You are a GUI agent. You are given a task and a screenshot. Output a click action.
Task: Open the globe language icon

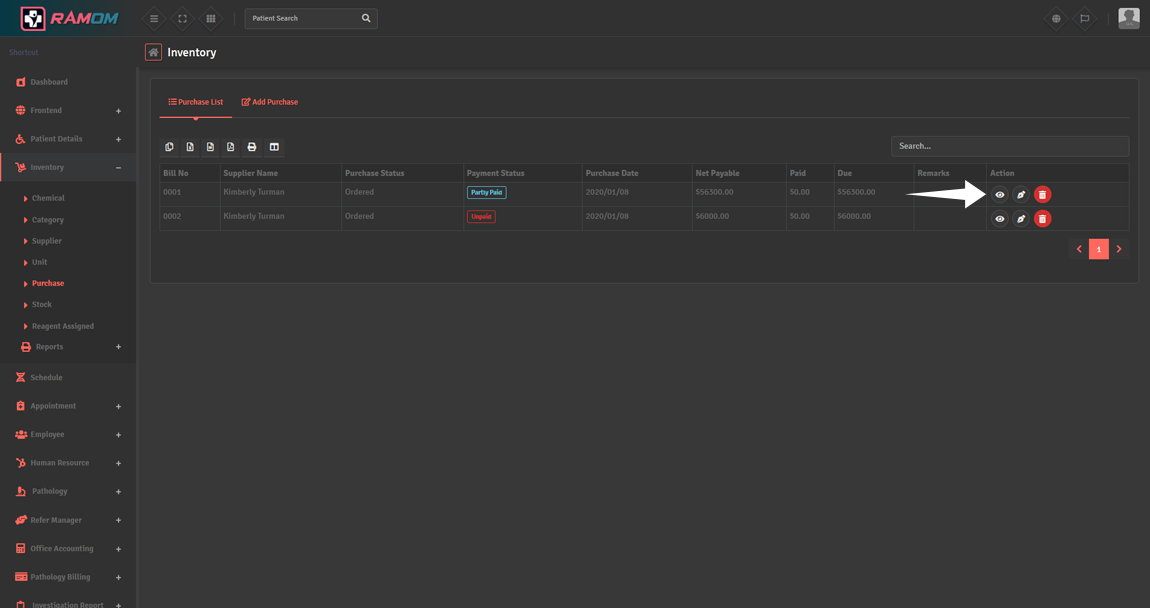point(1056,18)
